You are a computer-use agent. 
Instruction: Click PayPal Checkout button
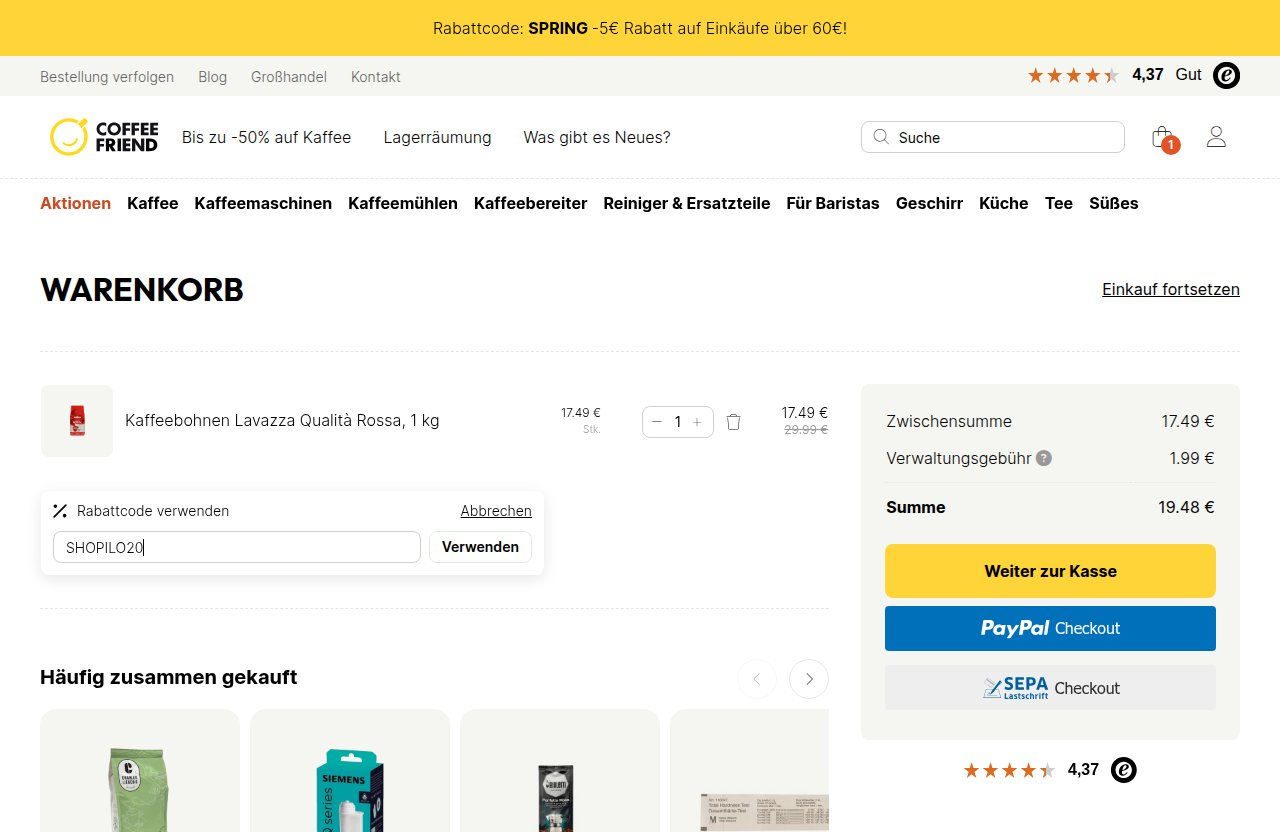coord(1050,628)
